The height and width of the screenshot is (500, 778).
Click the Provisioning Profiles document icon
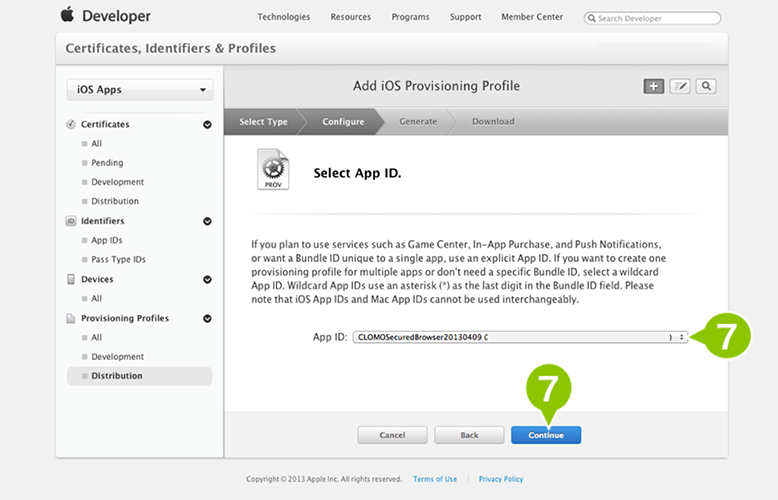[x=71, y=318]
